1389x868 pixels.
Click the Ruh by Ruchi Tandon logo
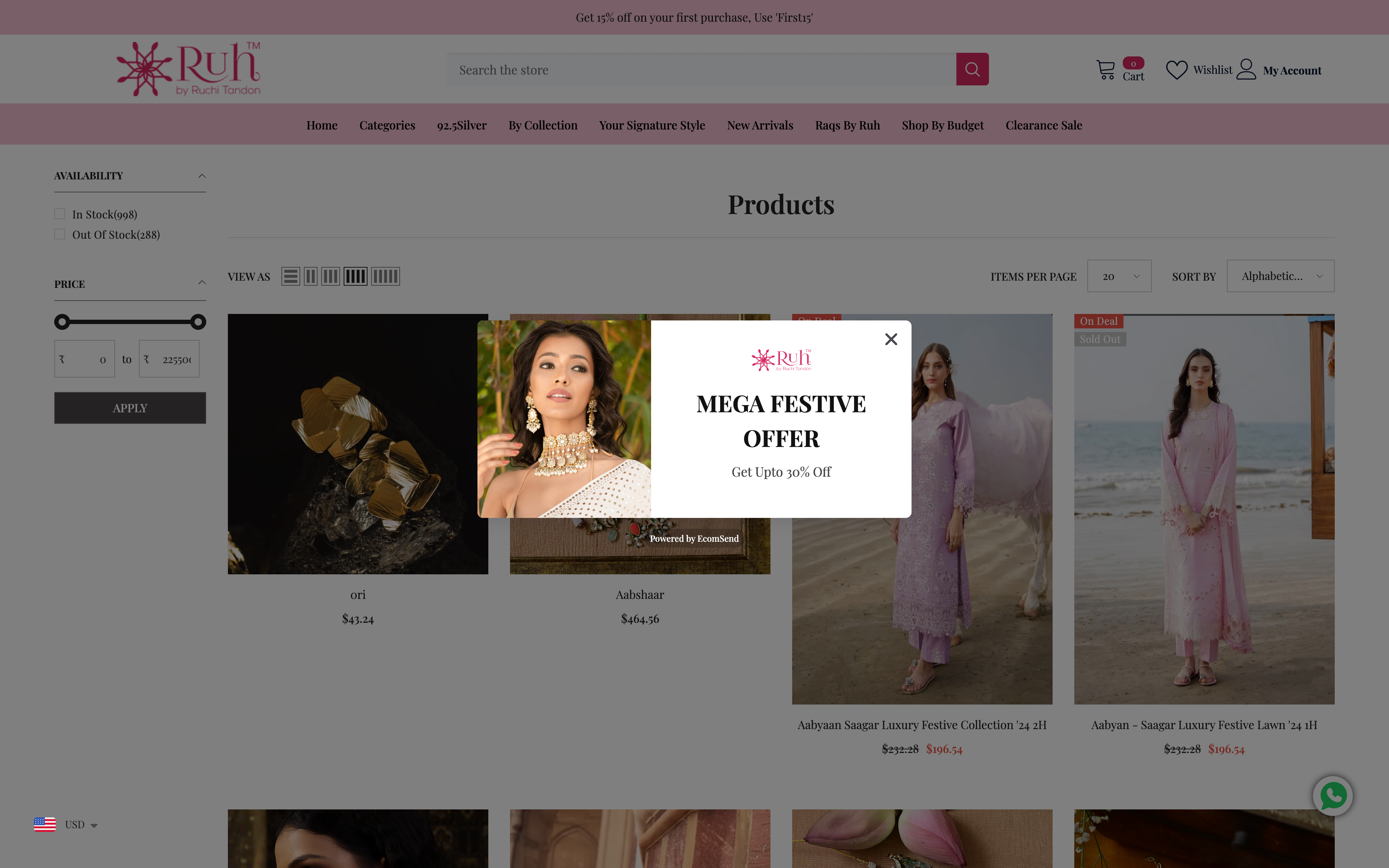pos(188,69)
